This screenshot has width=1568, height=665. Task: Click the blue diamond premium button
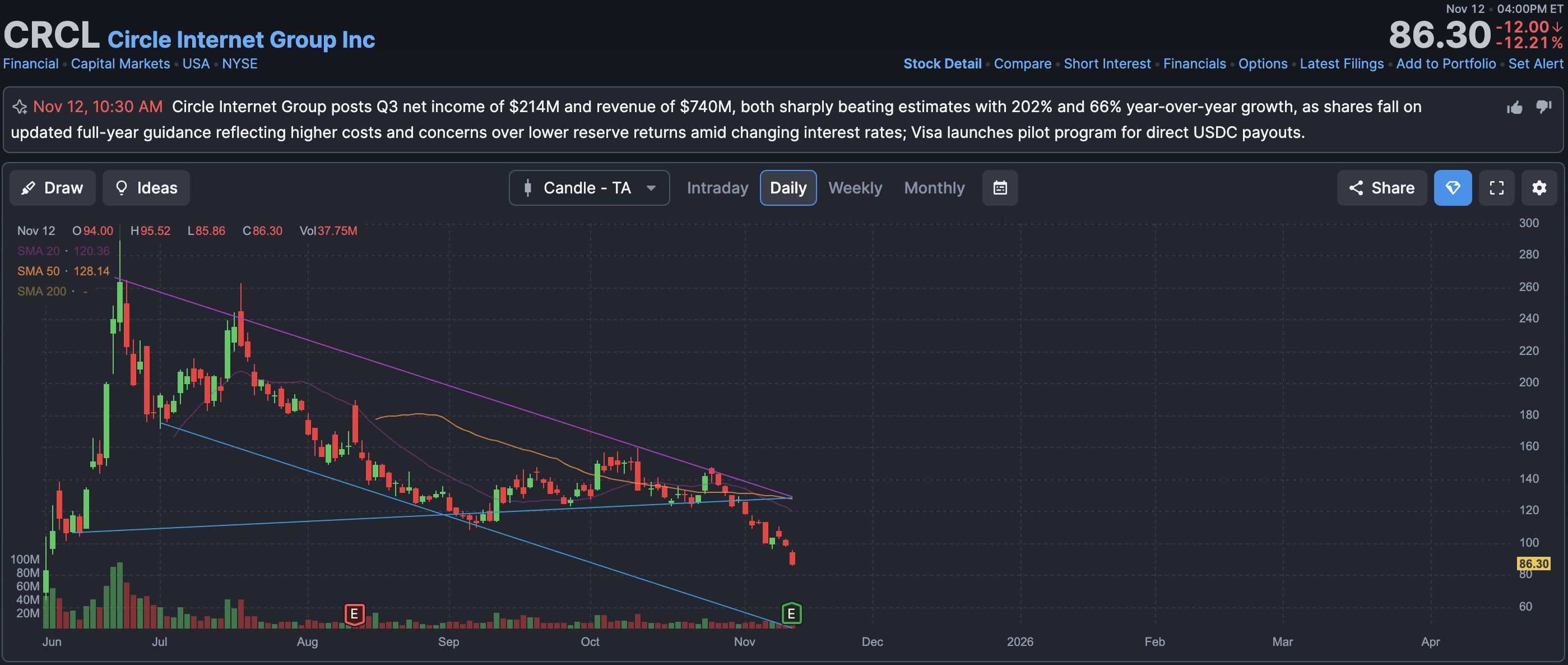point(1453,188)
